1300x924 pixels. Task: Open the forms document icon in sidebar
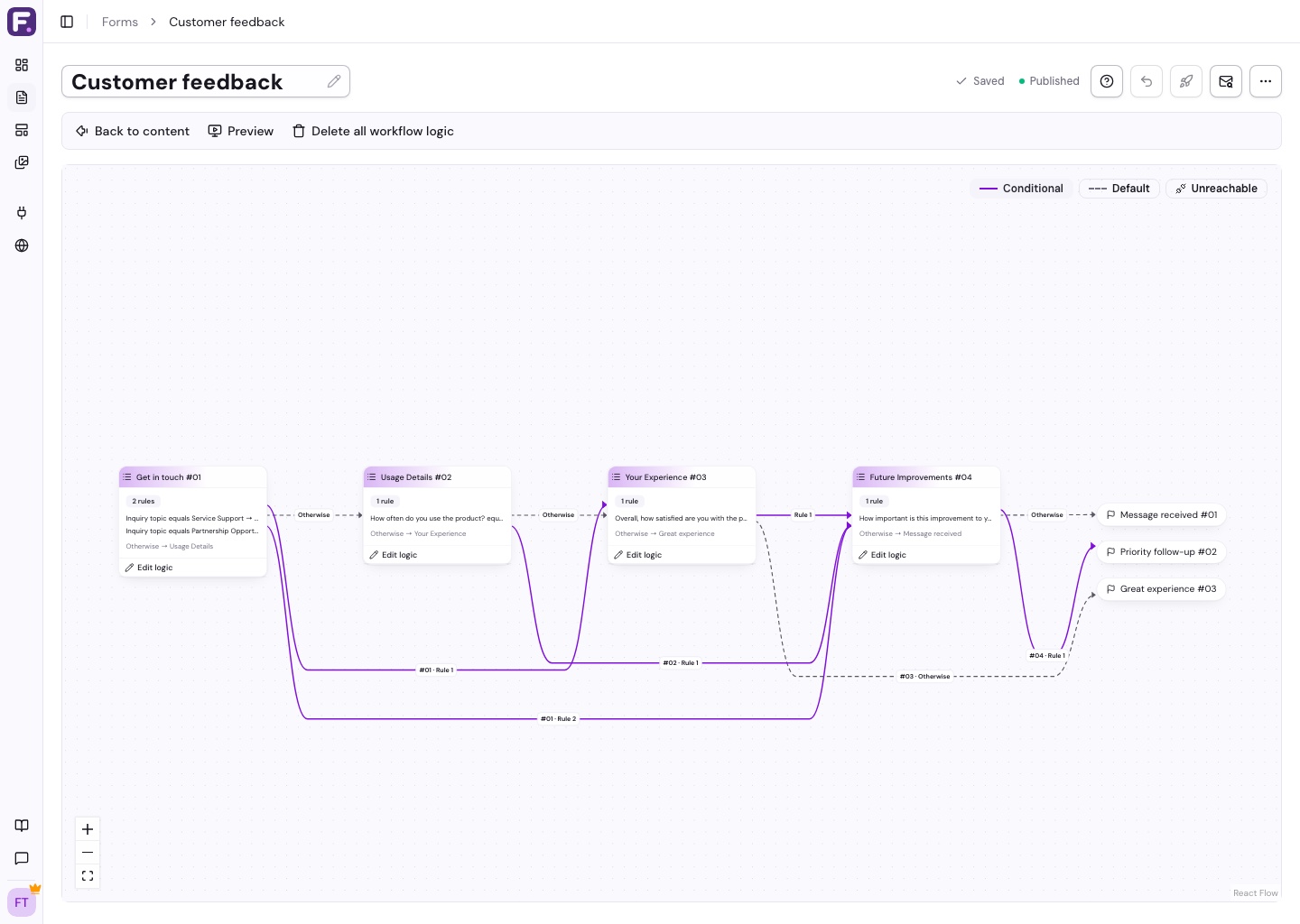(x=22, y=97)
